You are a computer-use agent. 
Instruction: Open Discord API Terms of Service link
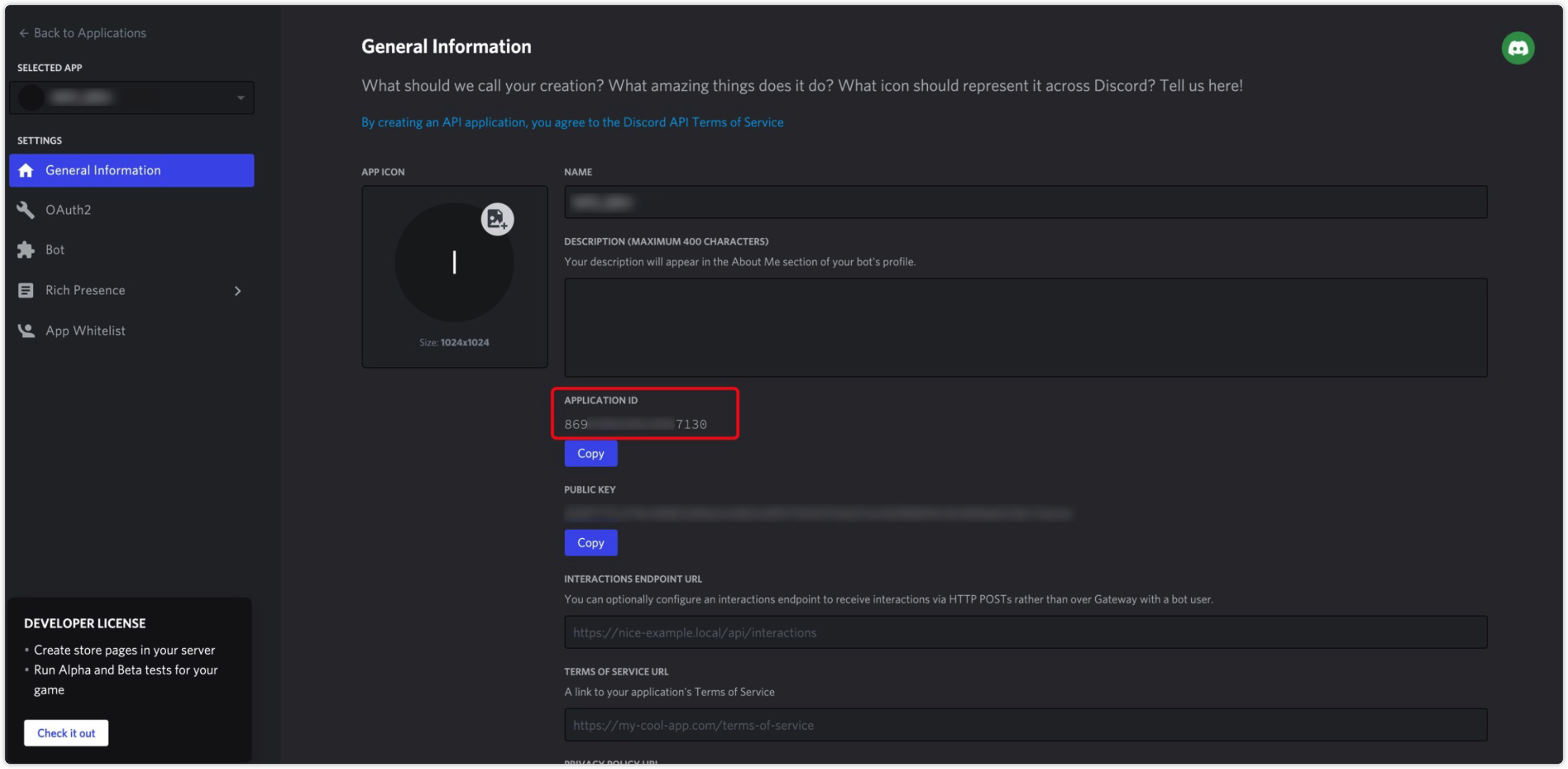pos(572,122)
